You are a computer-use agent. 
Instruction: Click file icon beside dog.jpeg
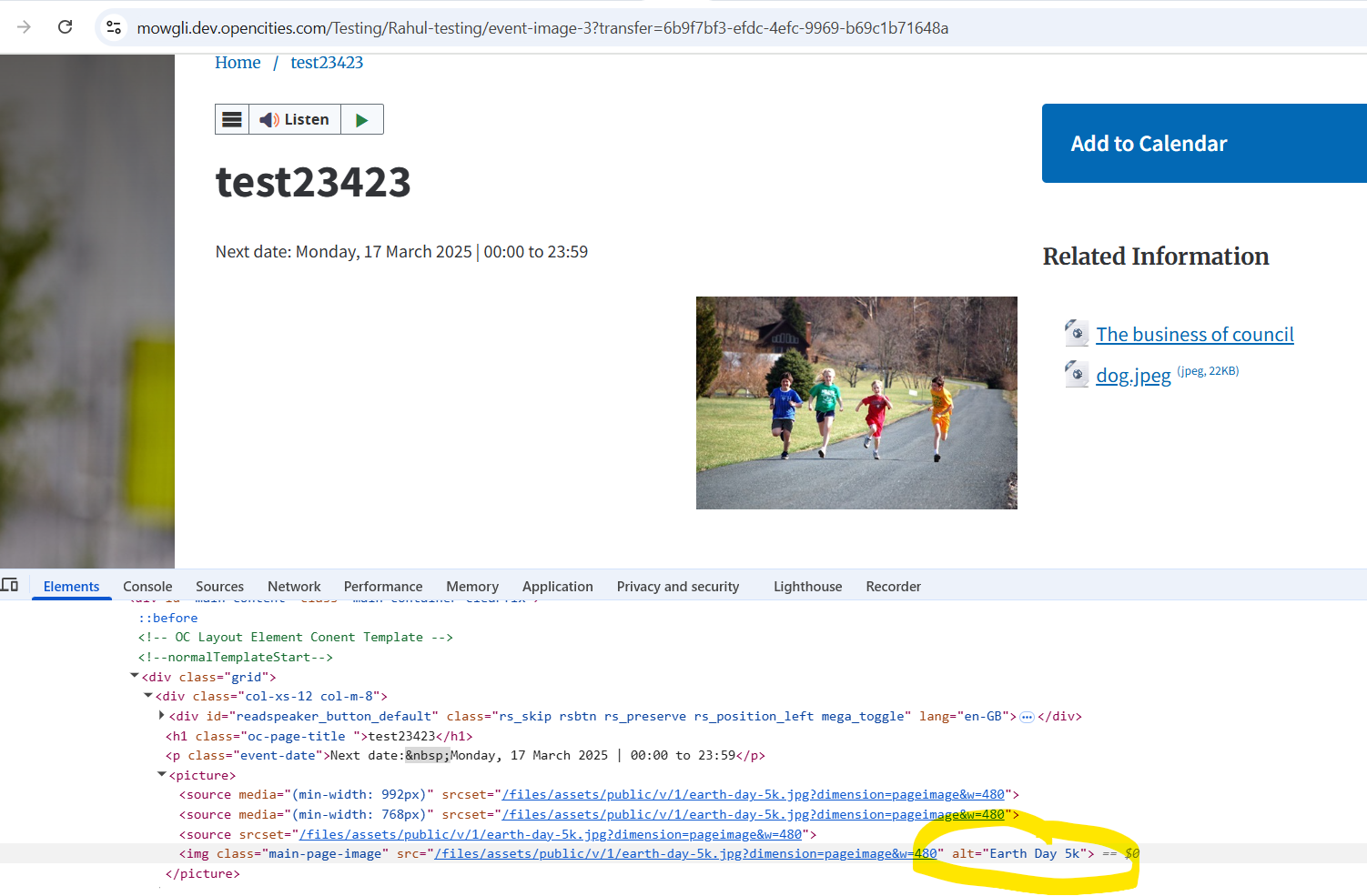coord(1077,374)
